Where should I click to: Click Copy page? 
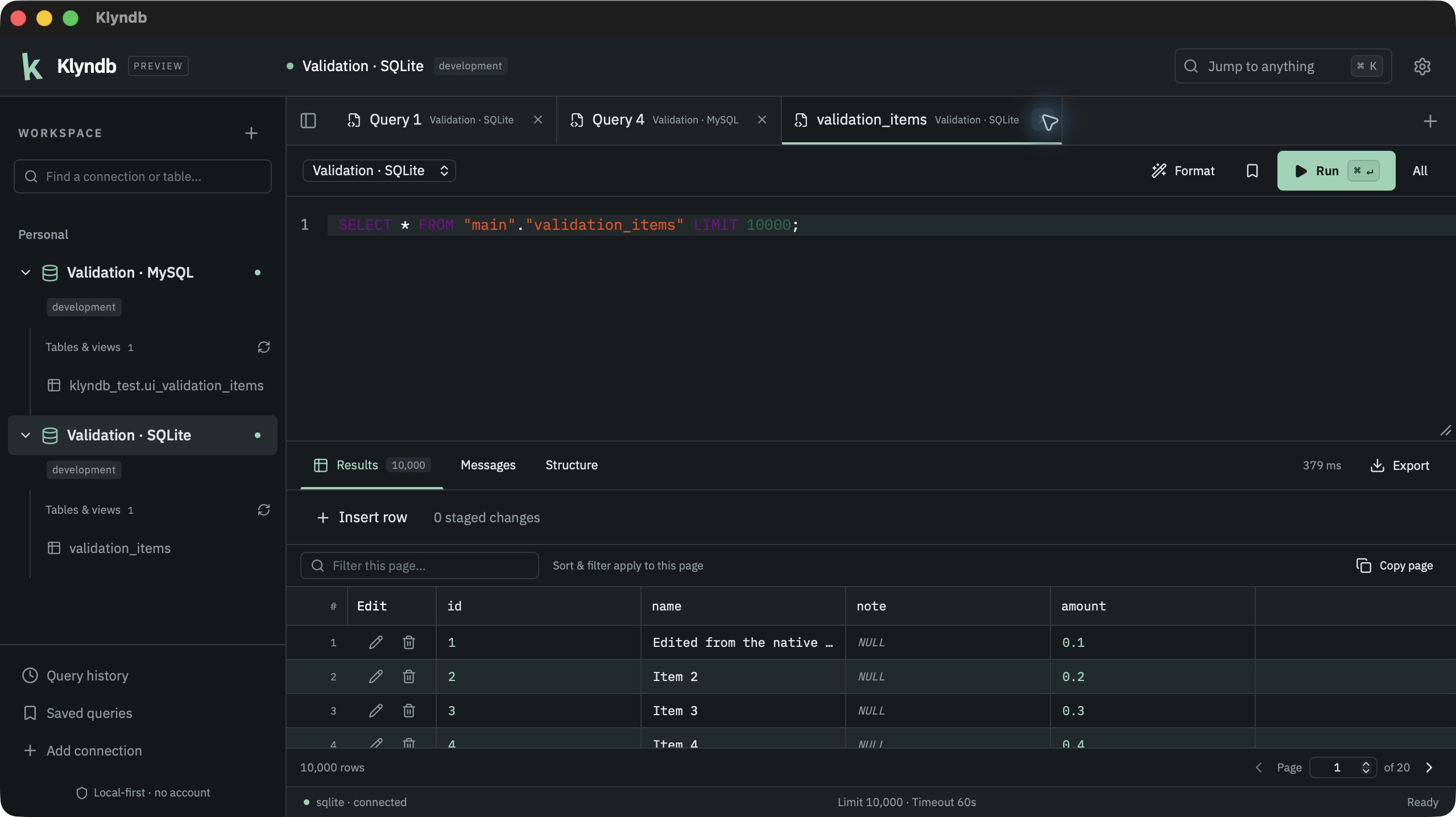[x=1395, y=566]
